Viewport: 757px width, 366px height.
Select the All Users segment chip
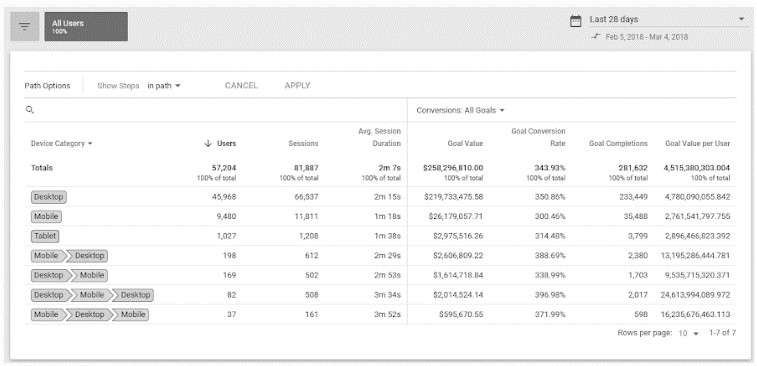pyautogui.click(x=86, y=27)
